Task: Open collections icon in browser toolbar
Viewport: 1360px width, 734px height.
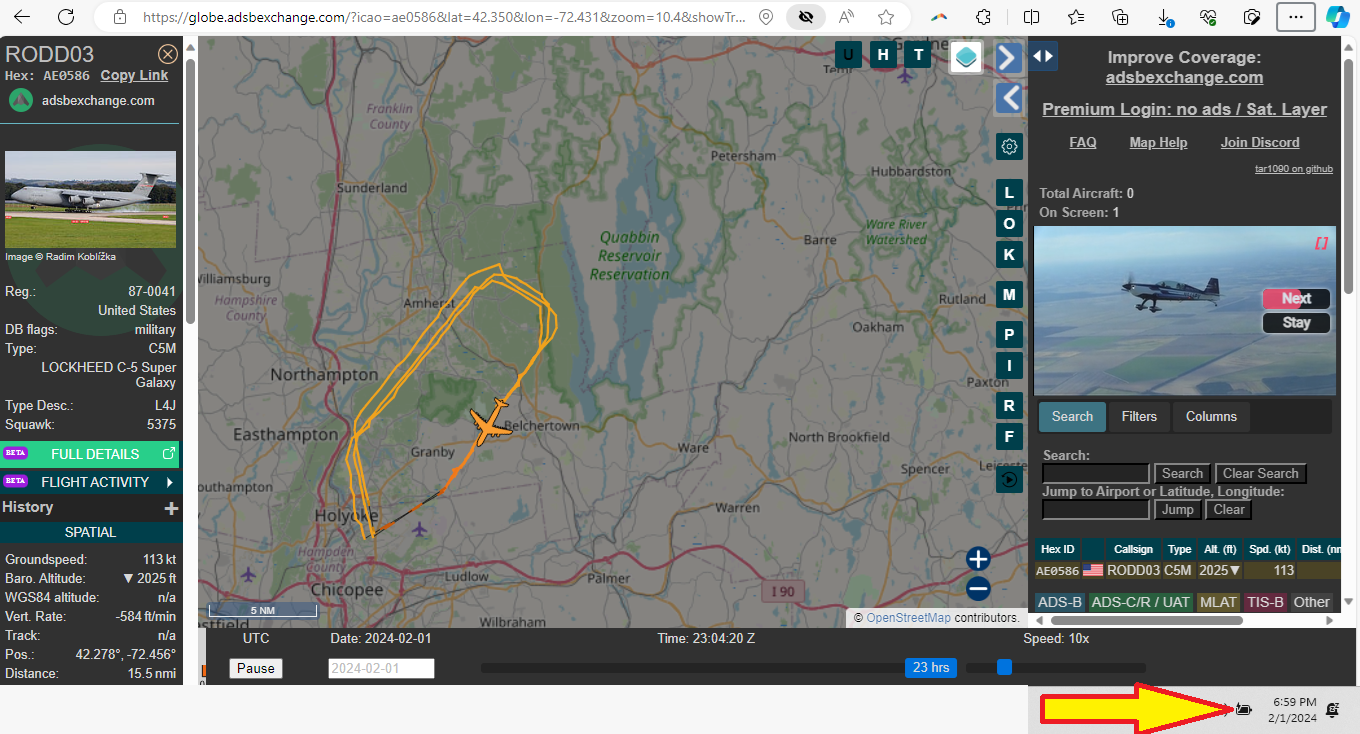Action: click(x=1121, y=17)
